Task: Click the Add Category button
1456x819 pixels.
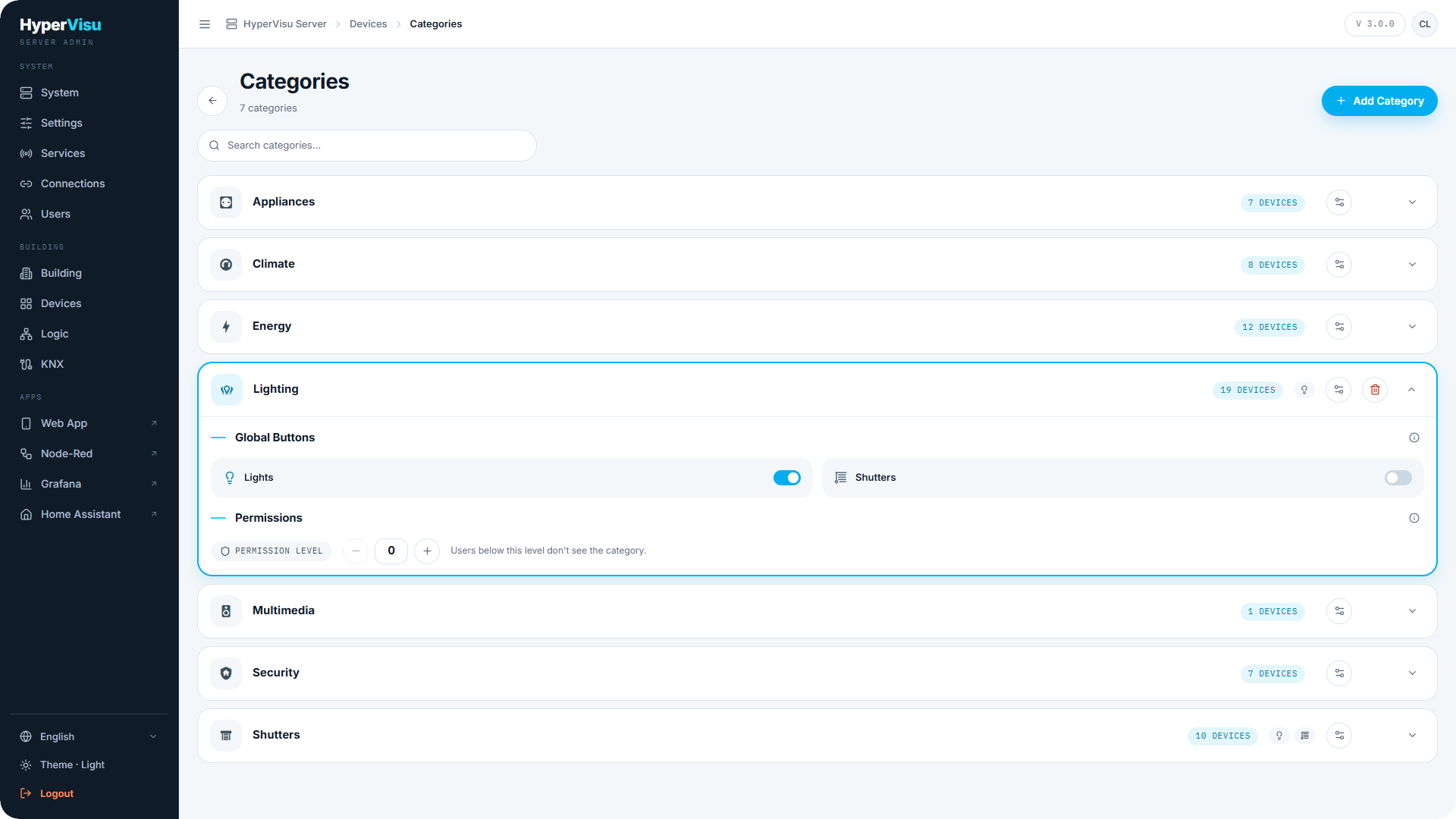Action: tap(1379, 101)
